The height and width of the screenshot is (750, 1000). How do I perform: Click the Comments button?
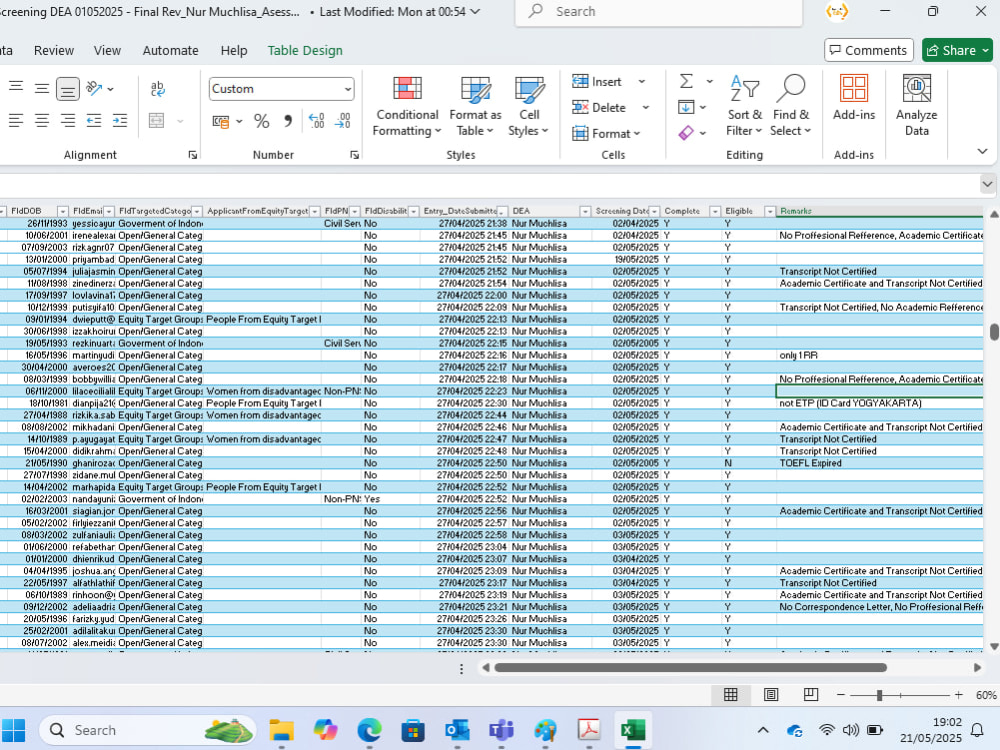pos(869,50)
